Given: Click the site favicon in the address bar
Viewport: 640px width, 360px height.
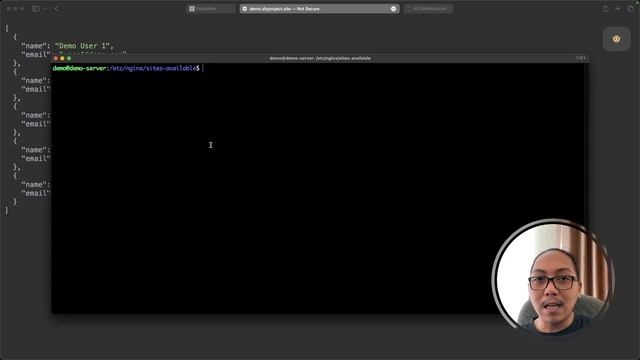Looking at the screenshot, I should pos(245,9).
